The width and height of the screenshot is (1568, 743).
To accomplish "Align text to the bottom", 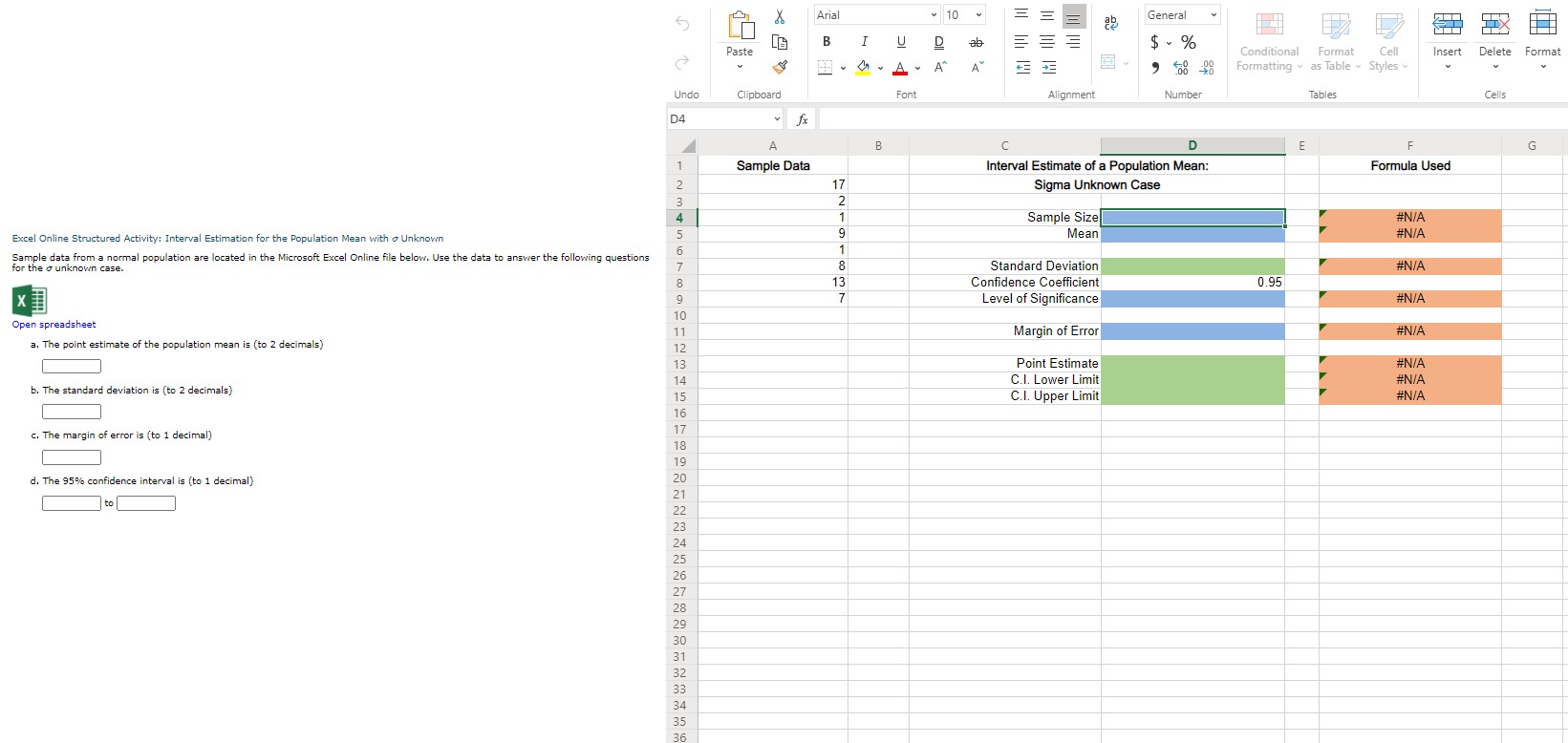I will (1073, 17).
